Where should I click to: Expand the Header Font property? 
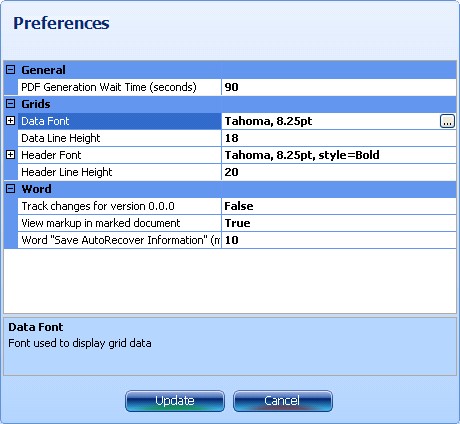click(x=11, y=155)
